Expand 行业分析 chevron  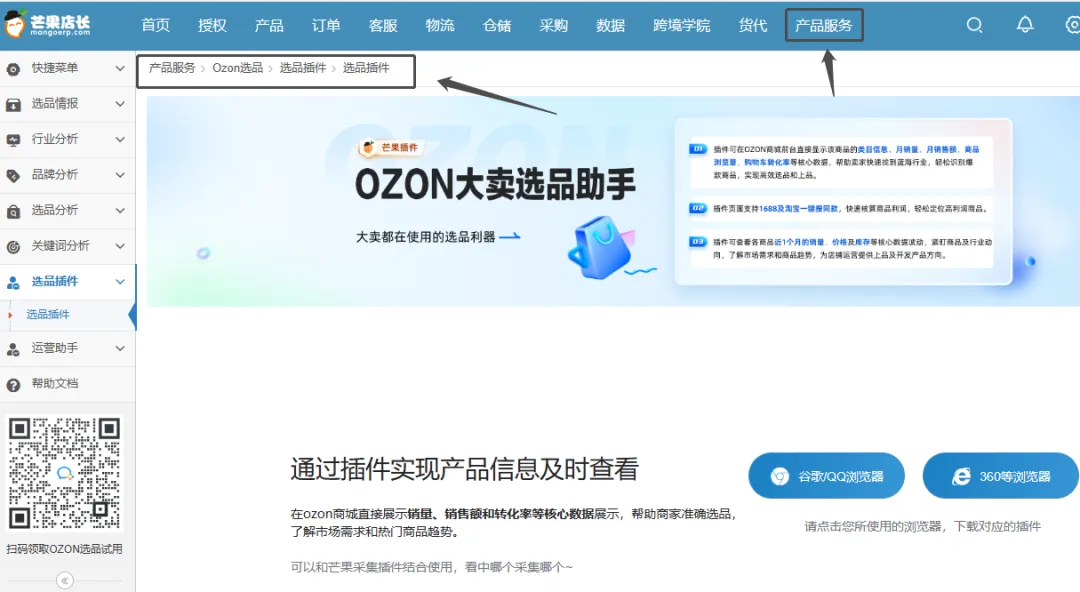(120, 139)
